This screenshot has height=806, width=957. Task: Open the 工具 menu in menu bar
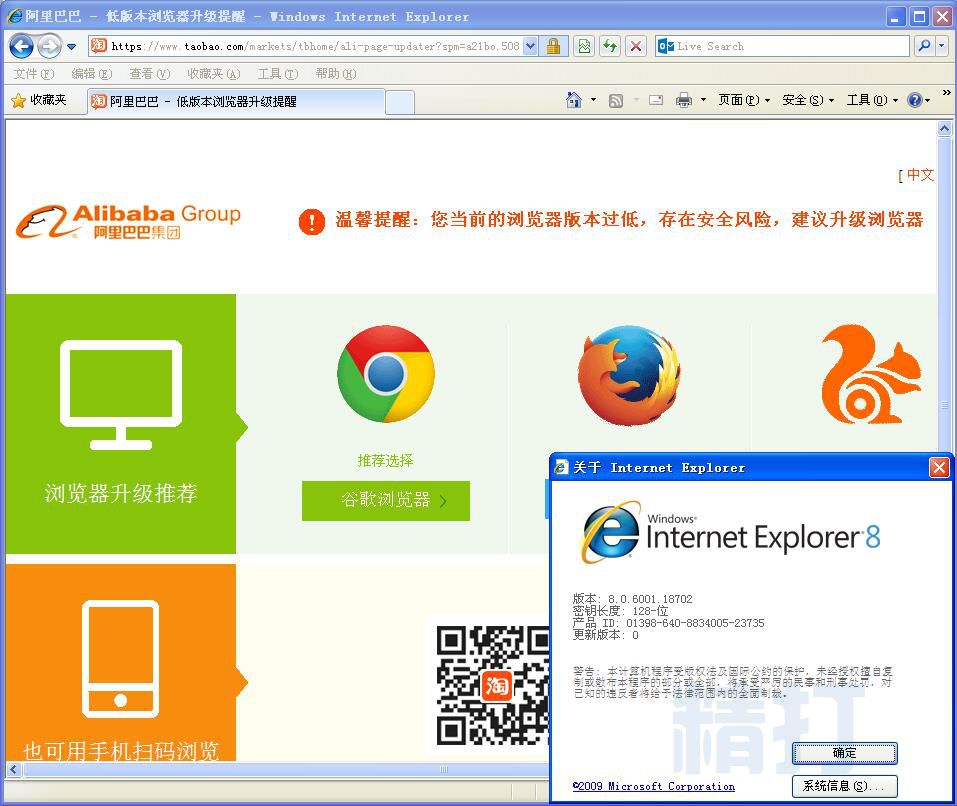tap(278, 74)
